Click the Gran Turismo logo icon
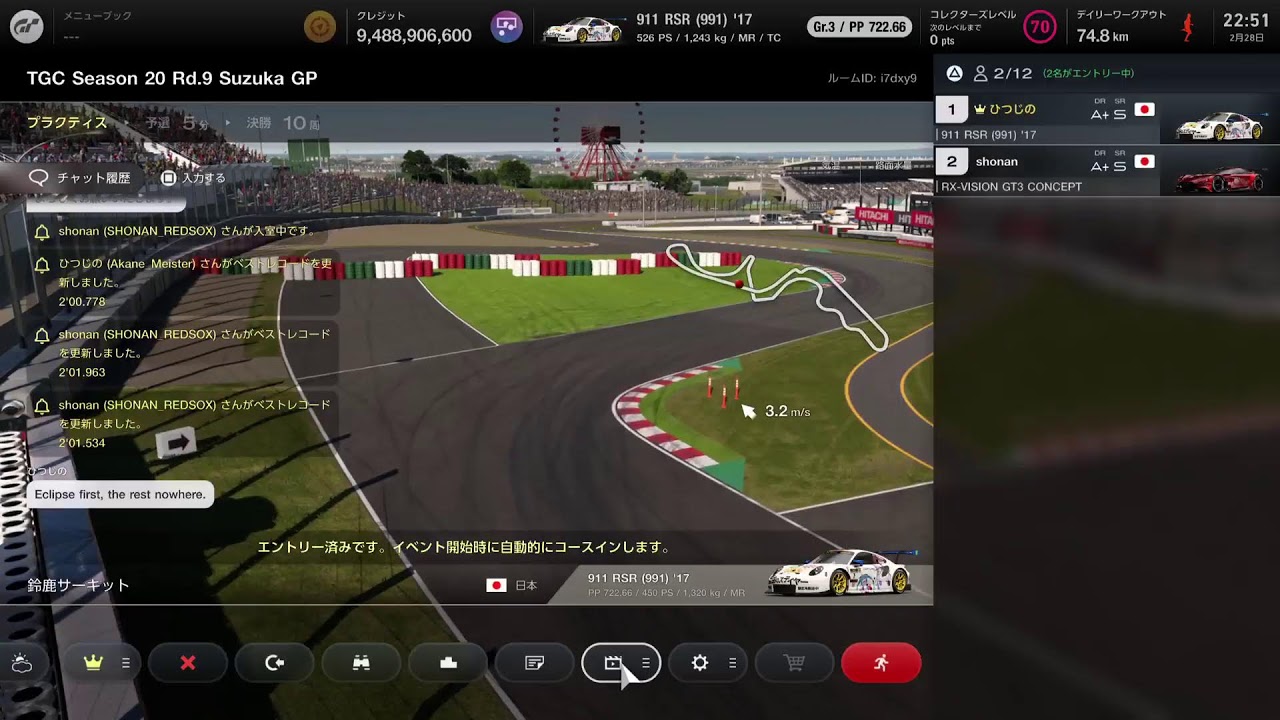Image resolution: width=1280 pixels, height=720 pixels. click(27, 27)
